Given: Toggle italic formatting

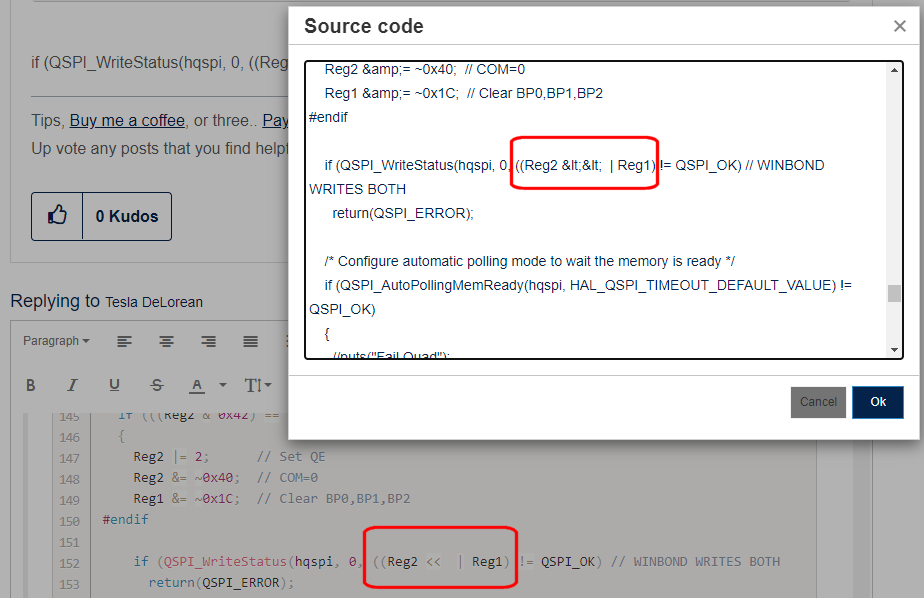Looking at the screenshot, I should tap(72, 385).
